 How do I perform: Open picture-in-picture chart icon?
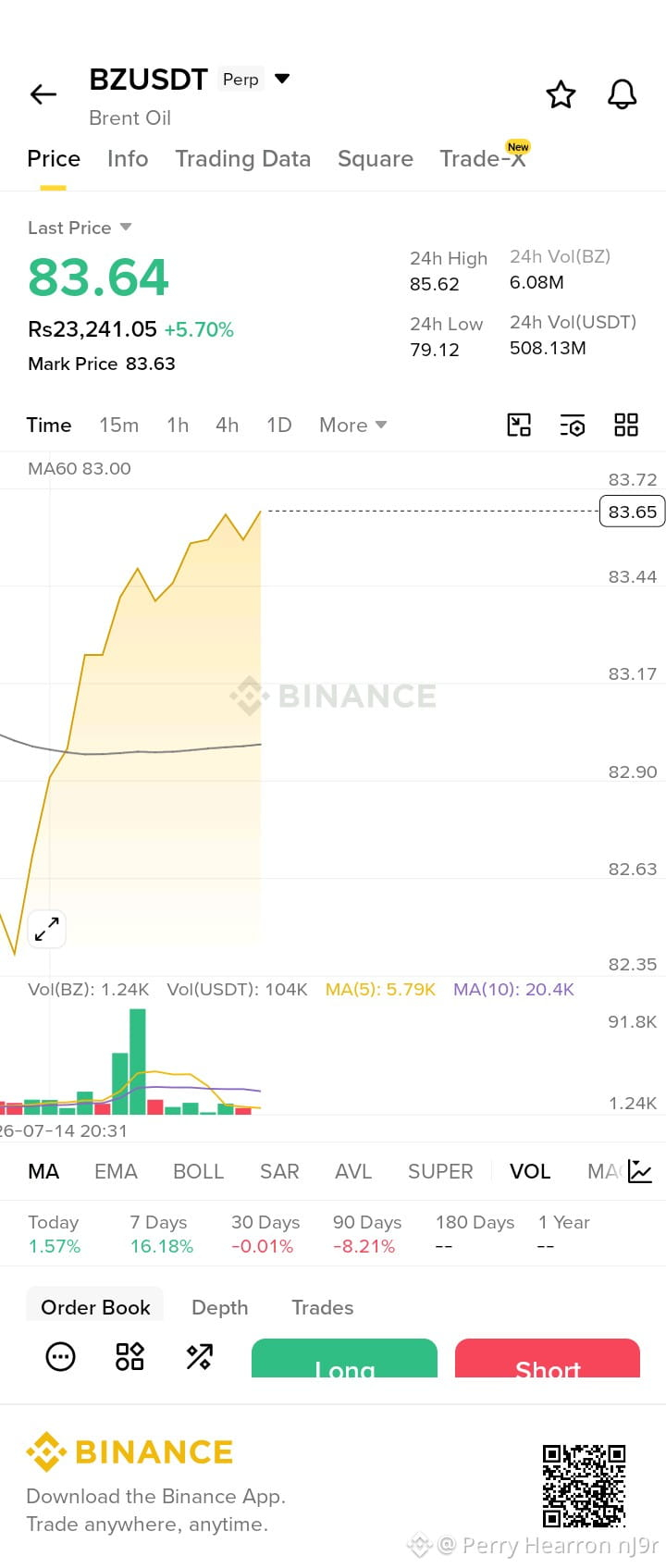click(519, 425)
